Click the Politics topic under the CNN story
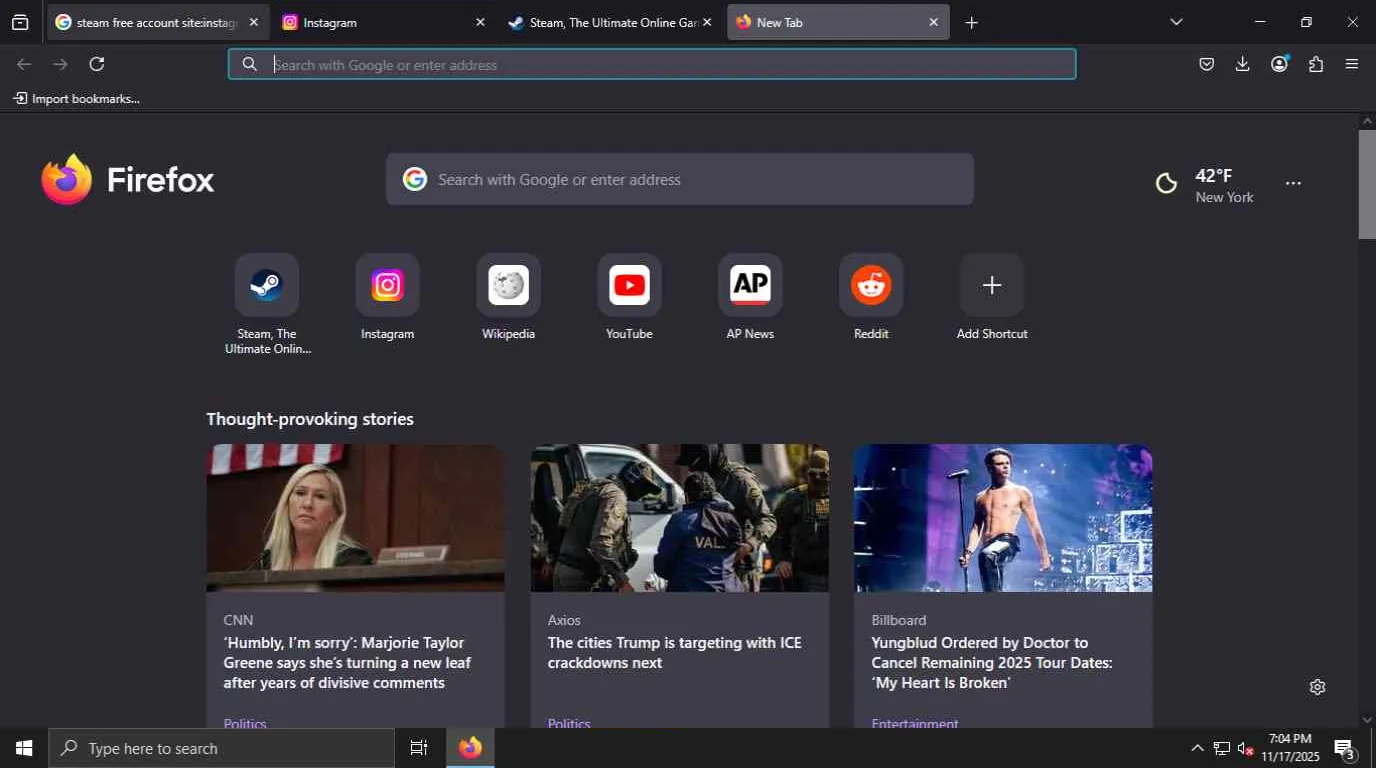The height and width of the screenshot is (768, 1376). [x=245, y=723]
